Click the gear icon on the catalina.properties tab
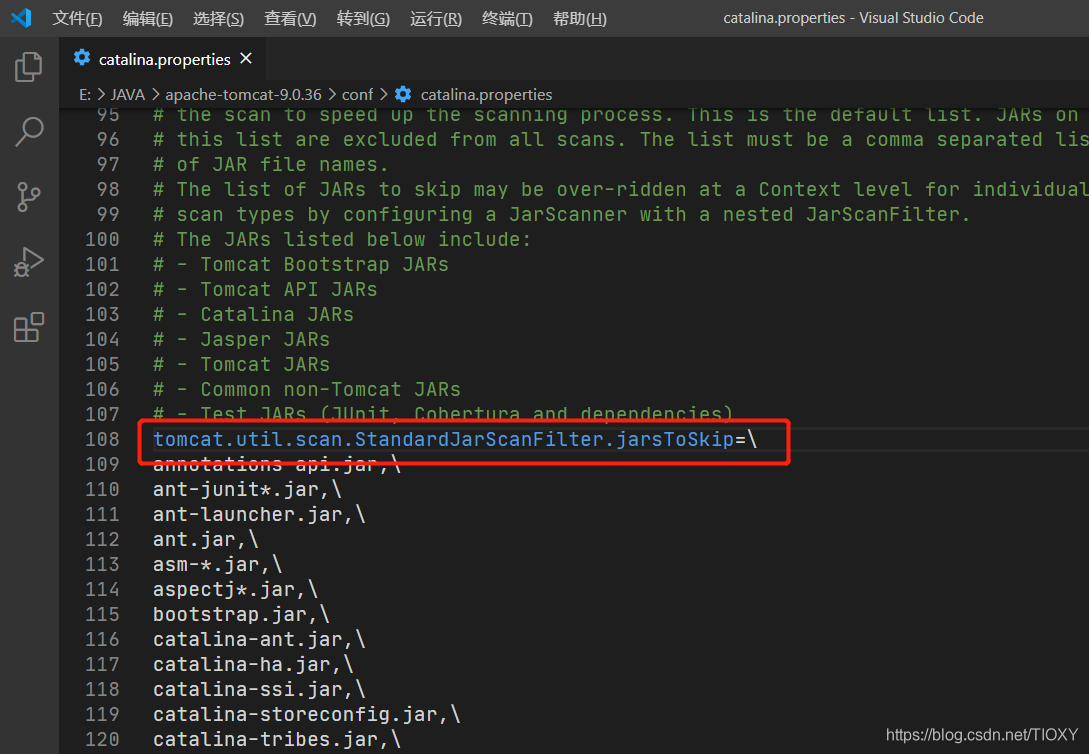Viewport: 1089px width, 754px height. pyautogui.click(x=82, y=58)
